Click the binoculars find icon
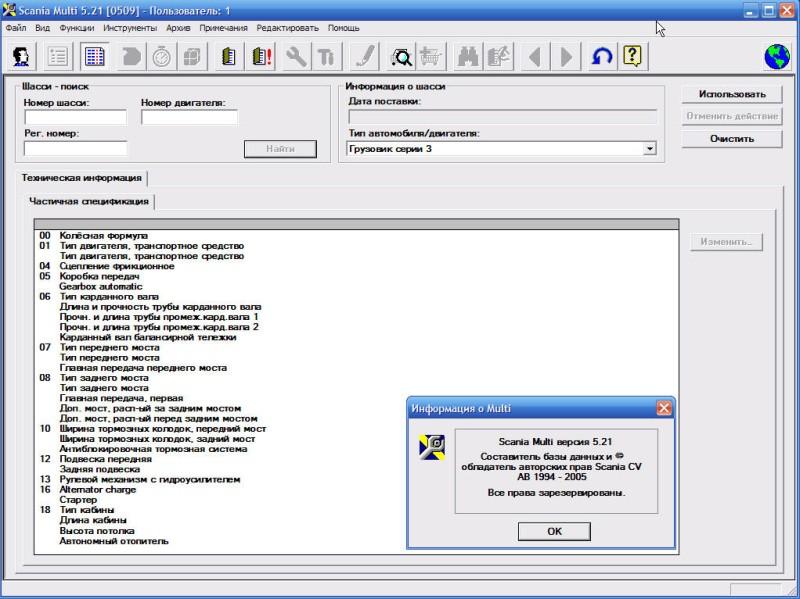Viewport: 800px width, 599px height. coord(468,57)
